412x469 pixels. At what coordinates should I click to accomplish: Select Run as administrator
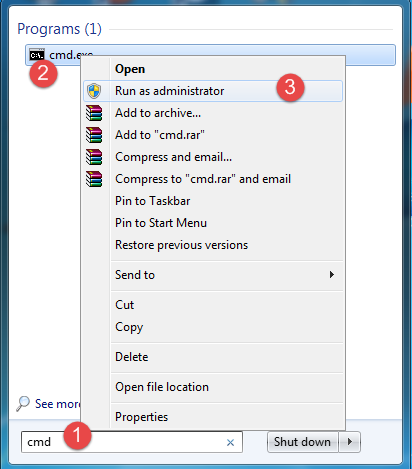coord(213,91)
